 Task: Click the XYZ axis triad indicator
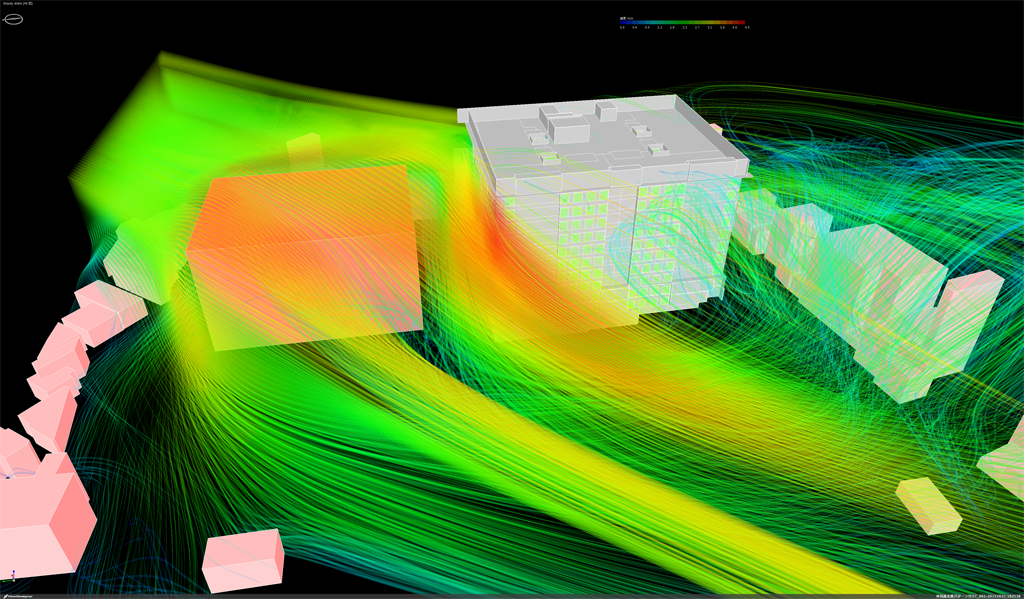point(12,577)
